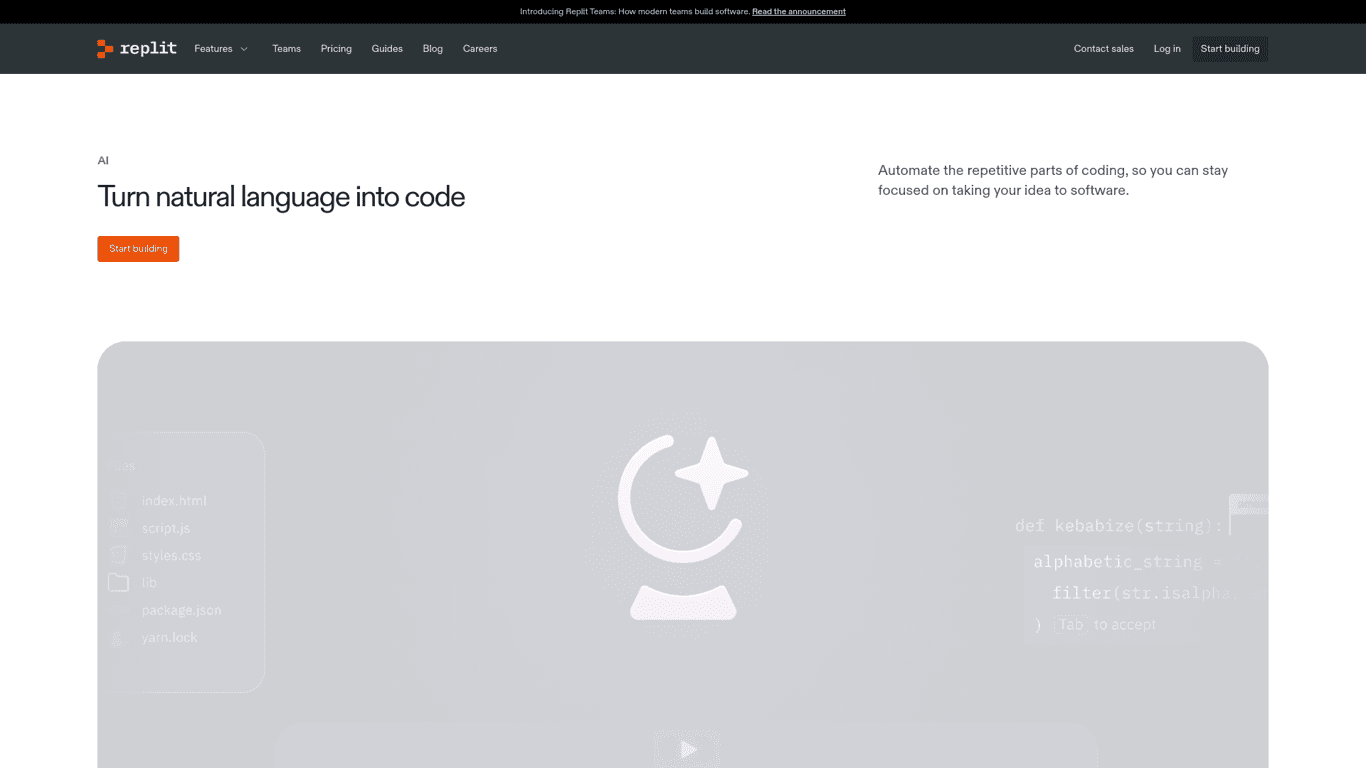Click the styles.css file icon
This screenshot has height=768, width=1366.
pyautogui.click(x=119, y=555)
